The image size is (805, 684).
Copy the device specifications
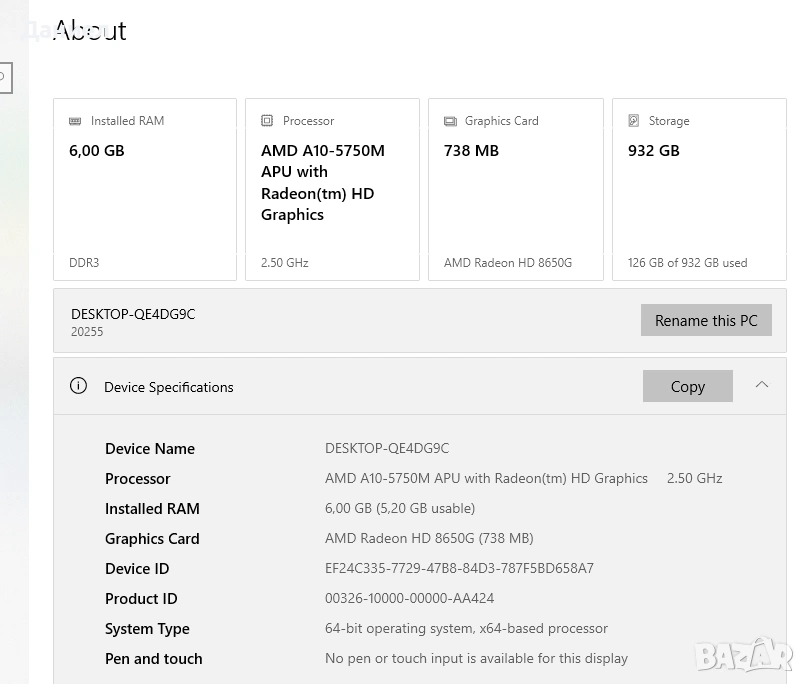[687, 386]
